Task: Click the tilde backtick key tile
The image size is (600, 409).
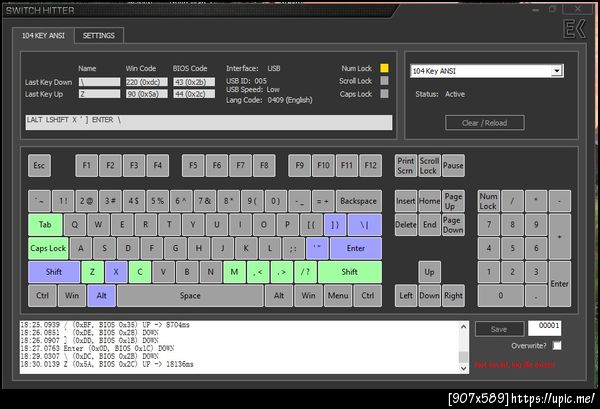Action: pos(39,201)
